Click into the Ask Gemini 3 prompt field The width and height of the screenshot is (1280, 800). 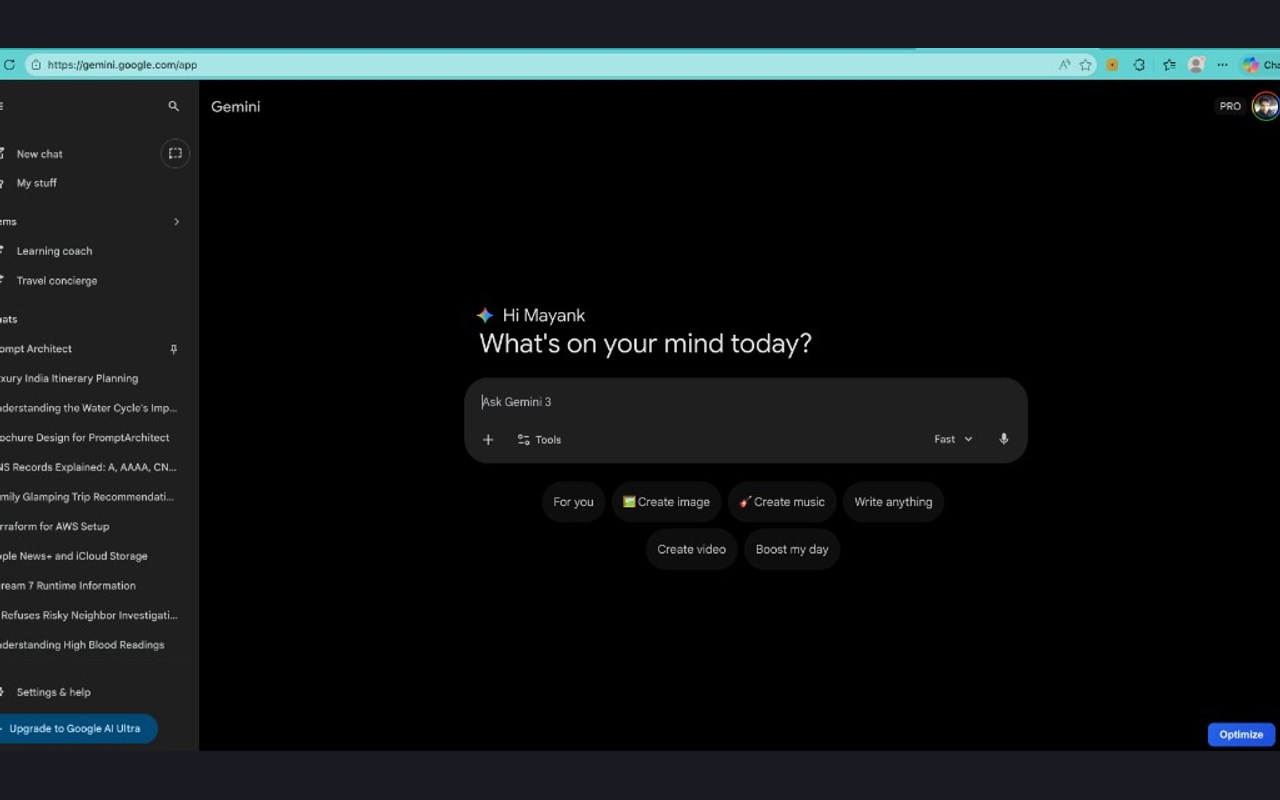tap(745, 402)
